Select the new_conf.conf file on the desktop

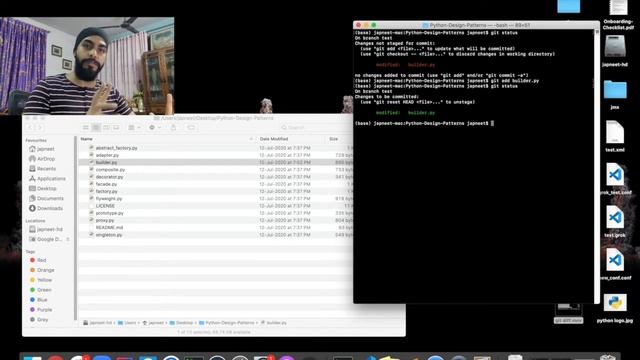[615, 264]
